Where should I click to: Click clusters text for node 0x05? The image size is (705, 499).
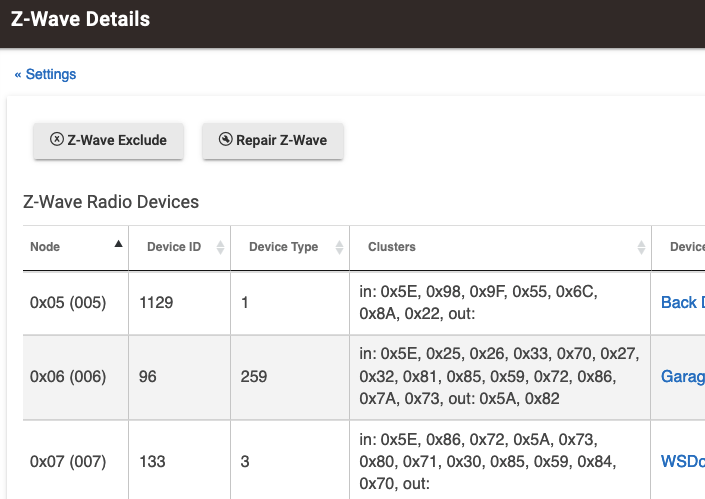point(478,303)
